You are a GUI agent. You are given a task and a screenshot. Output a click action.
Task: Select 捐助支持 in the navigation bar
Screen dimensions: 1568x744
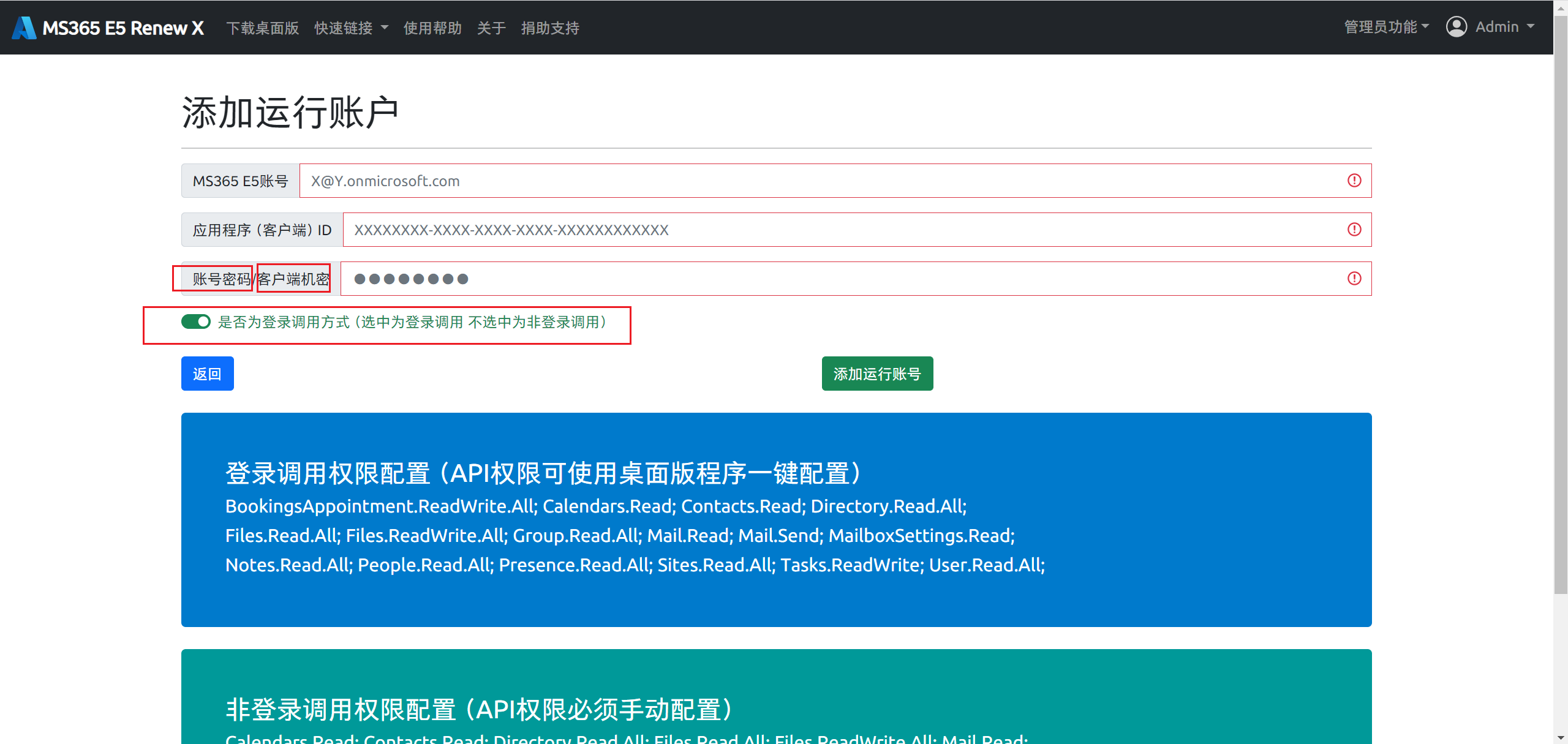pyautogui.click(x=549, y=28)
